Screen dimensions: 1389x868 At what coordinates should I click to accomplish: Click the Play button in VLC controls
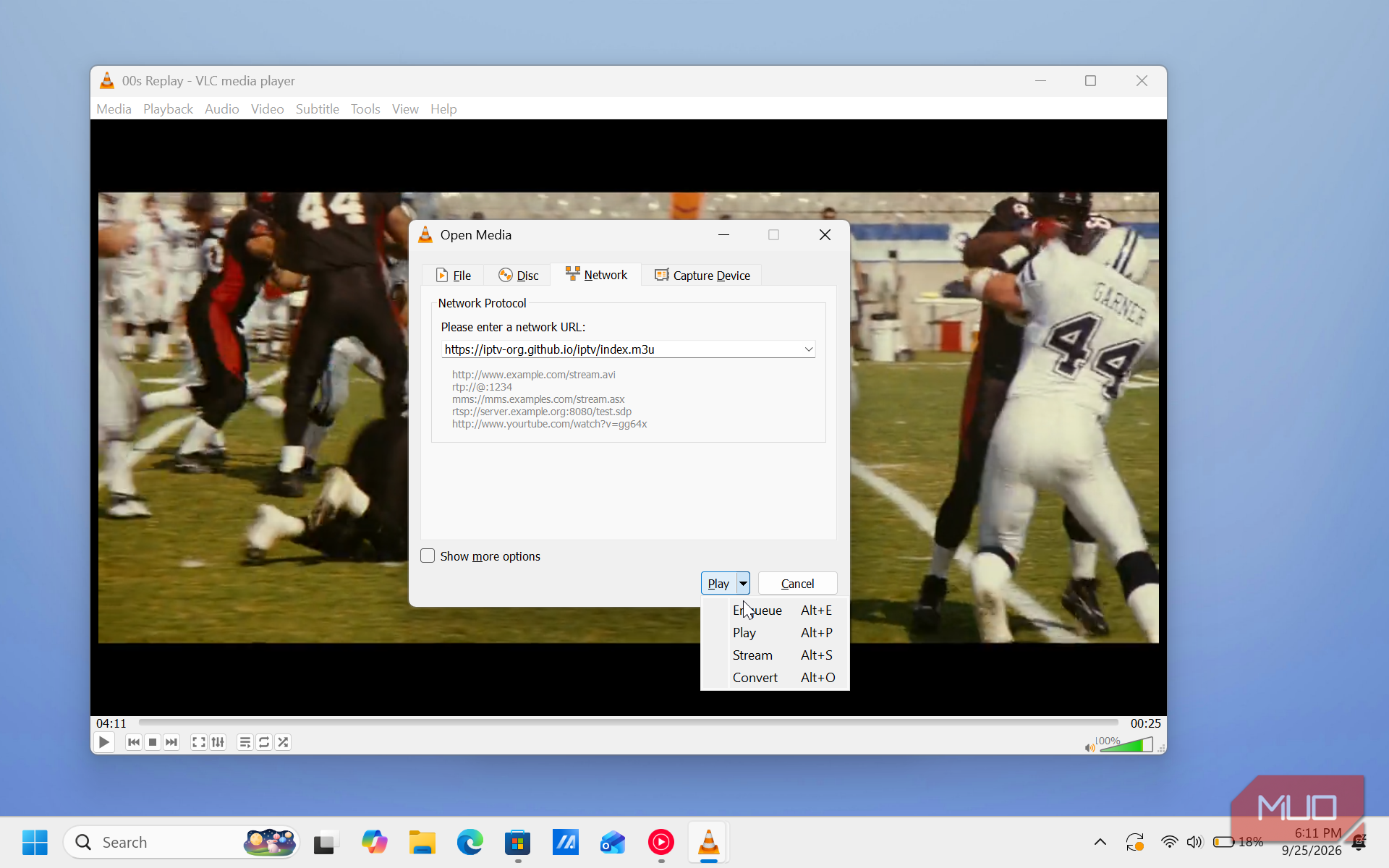104,742
